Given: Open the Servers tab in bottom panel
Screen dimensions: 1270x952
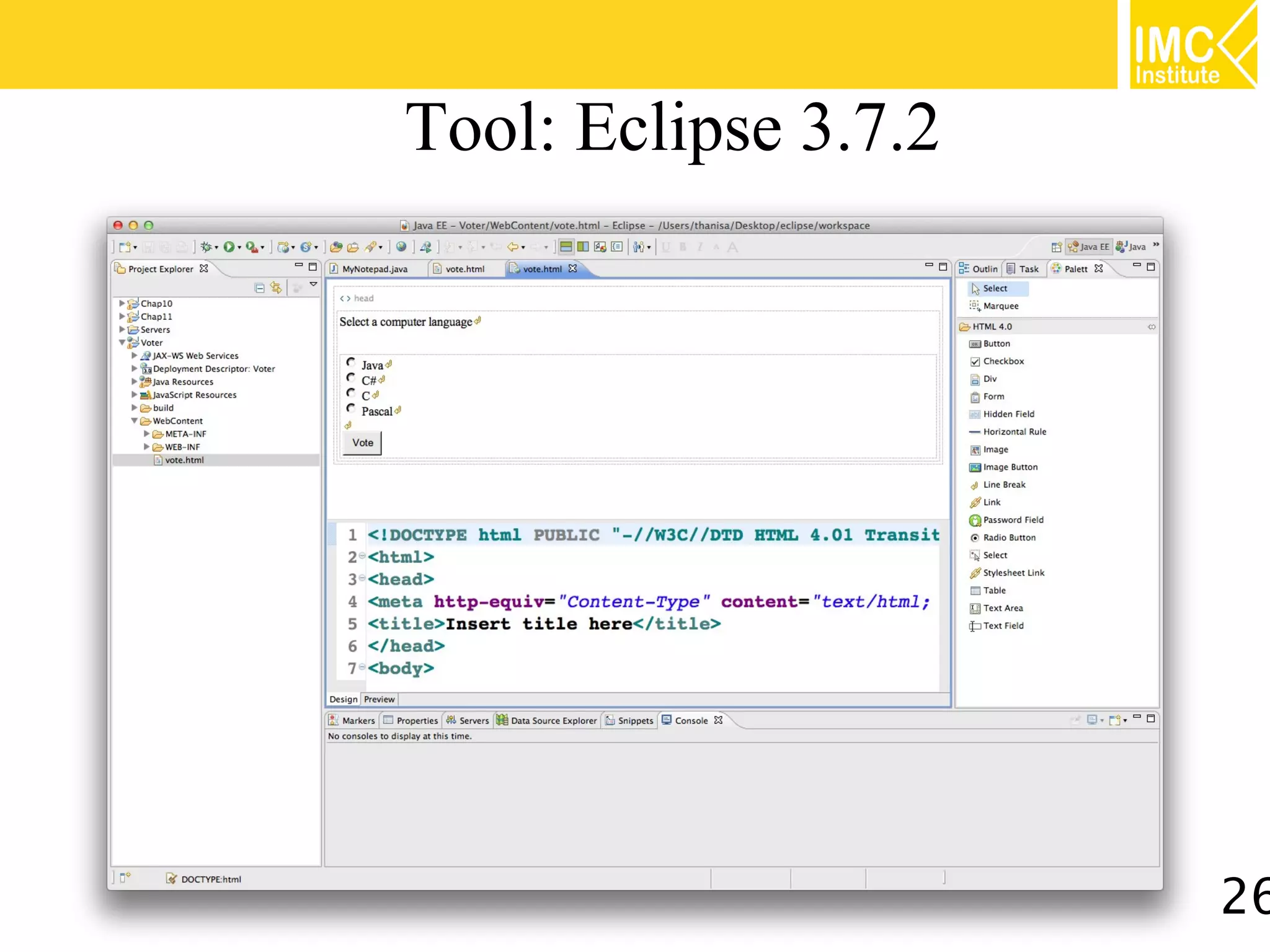Looking at the screenshot, I should tap(468, 720).
